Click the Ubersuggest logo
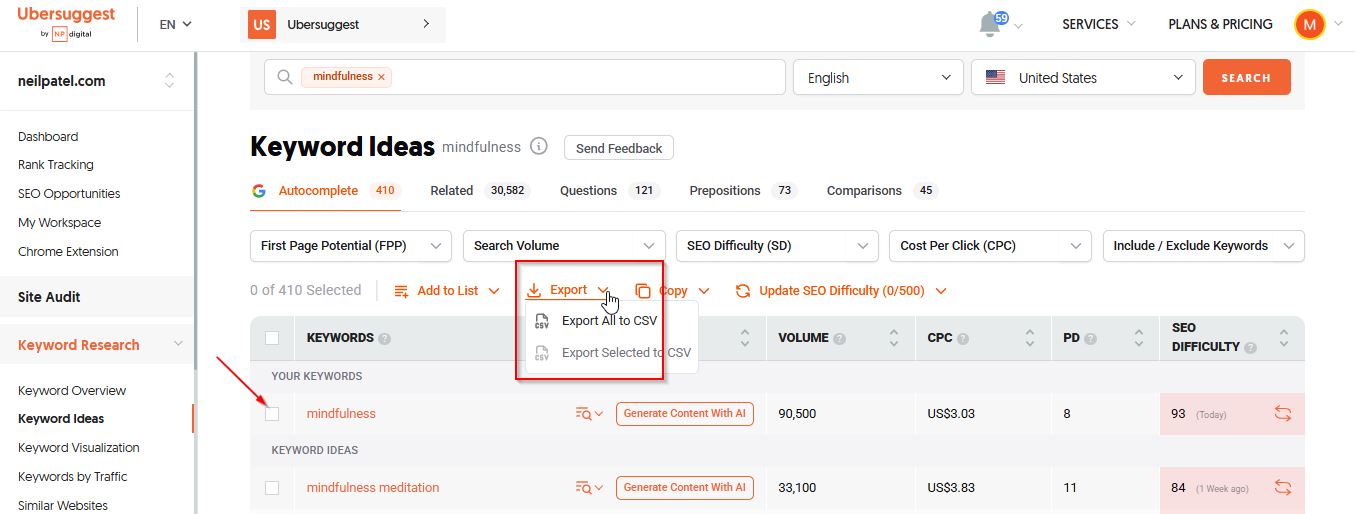 [x=66, y=23]
